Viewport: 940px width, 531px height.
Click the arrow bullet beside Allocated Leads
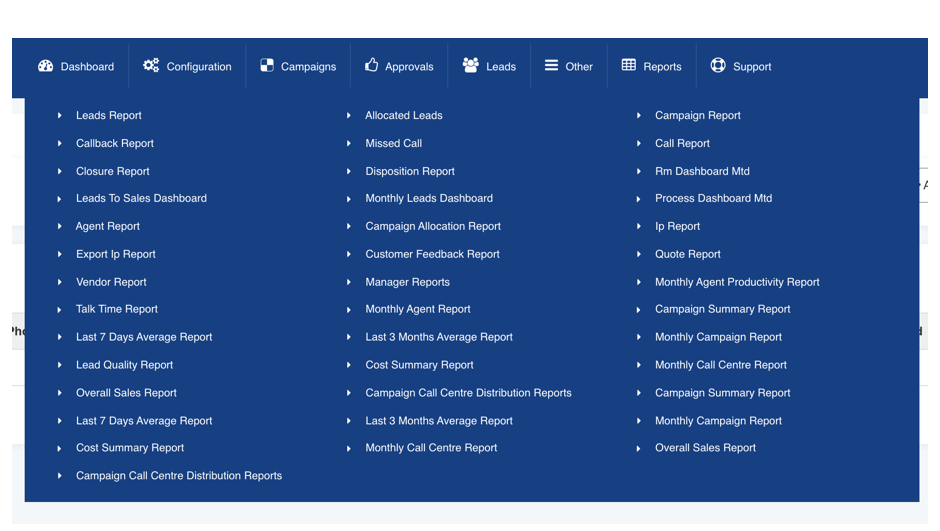(349, 116)
